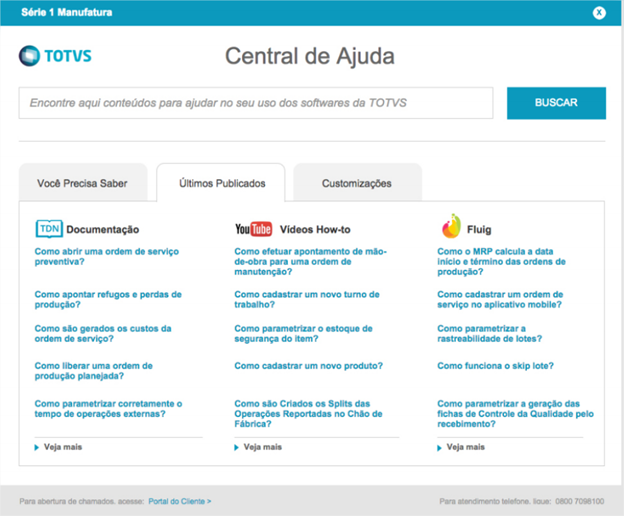
Task: Click the Central de Ajuda title
Action: click(x=310, y=56)
